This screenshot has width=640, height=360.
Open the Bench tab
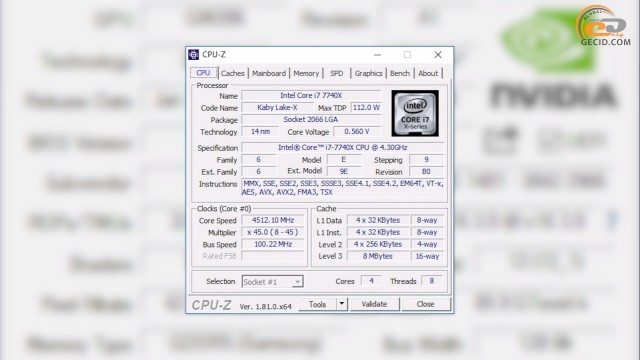(400, 73)
